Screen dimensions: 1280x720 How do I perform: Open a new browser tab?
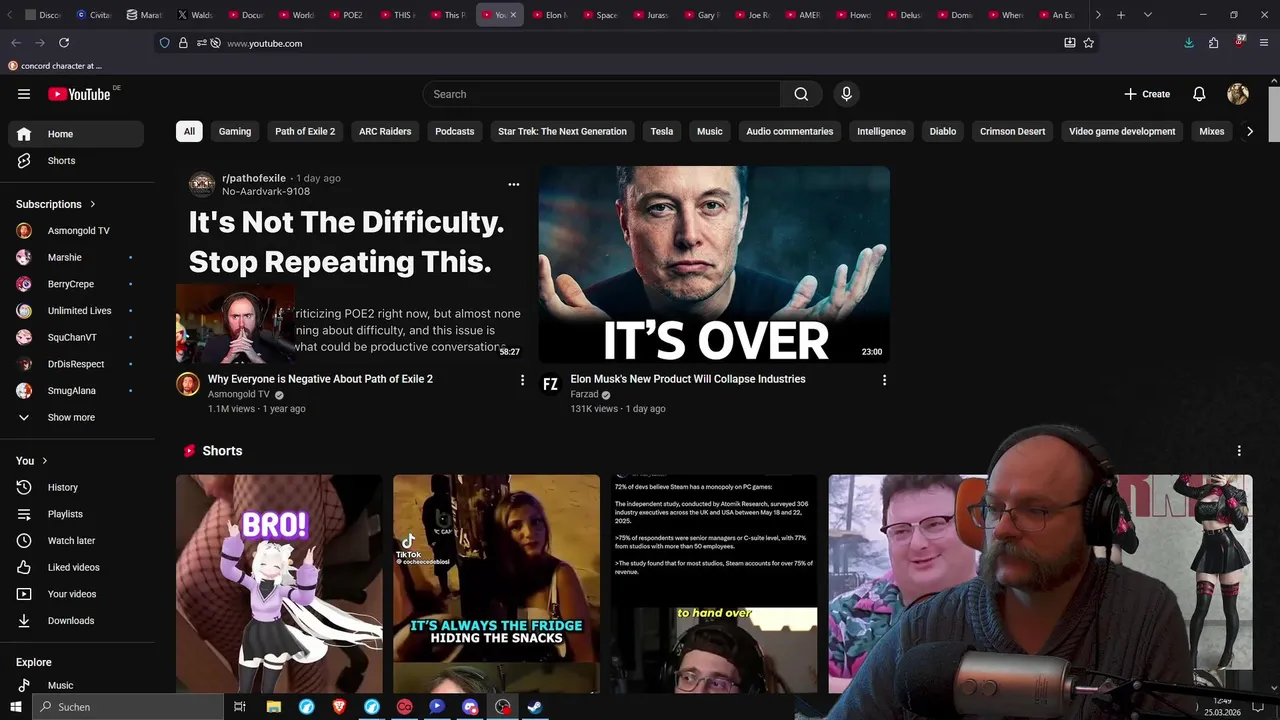[1121, 15]
